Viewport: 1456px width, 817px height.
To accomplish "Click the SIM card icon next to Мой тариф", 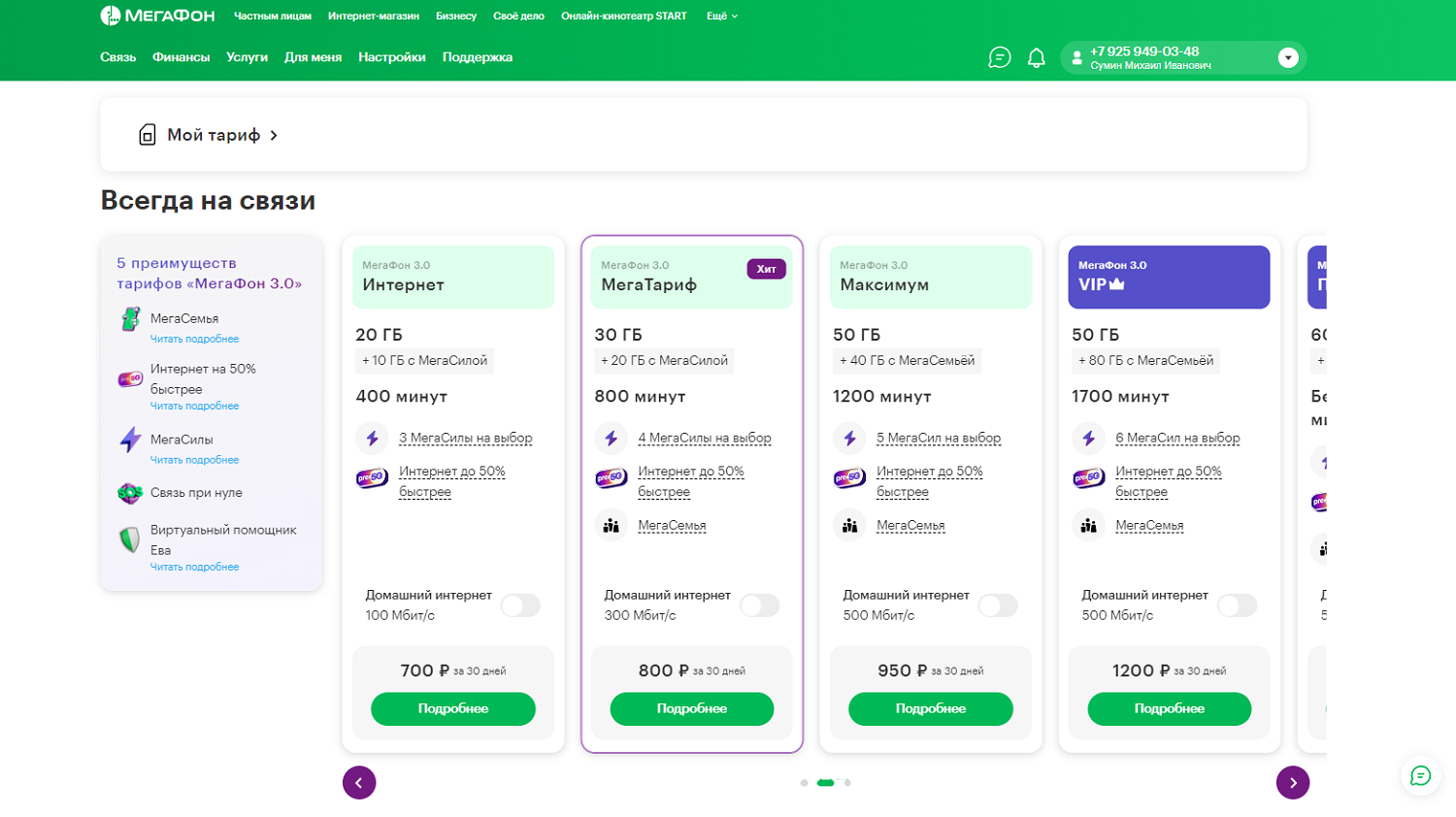I will coord(147,135).
